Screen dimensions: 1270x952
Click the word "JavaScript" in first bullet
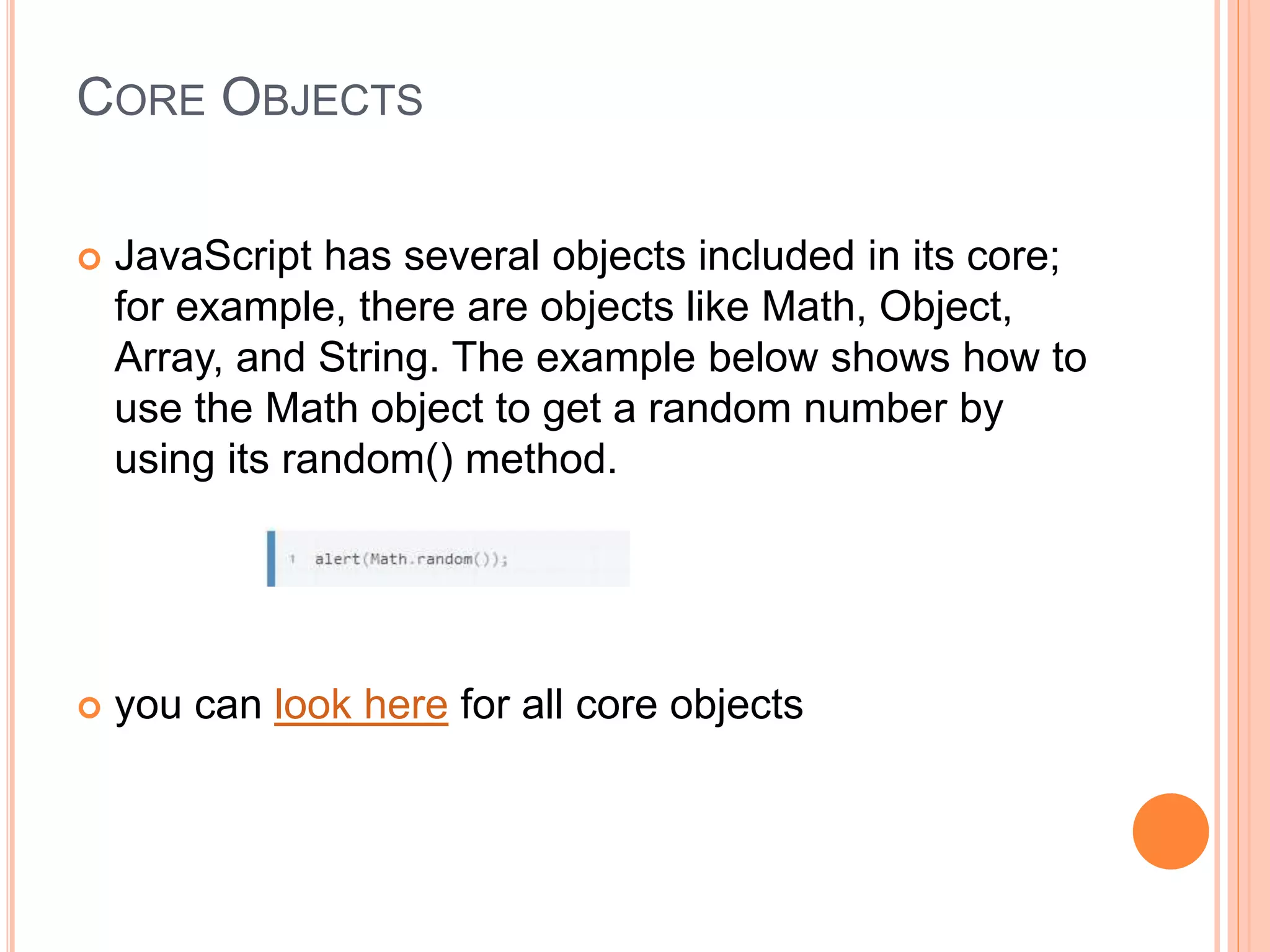pyautogui.click(x=213, y=256)
